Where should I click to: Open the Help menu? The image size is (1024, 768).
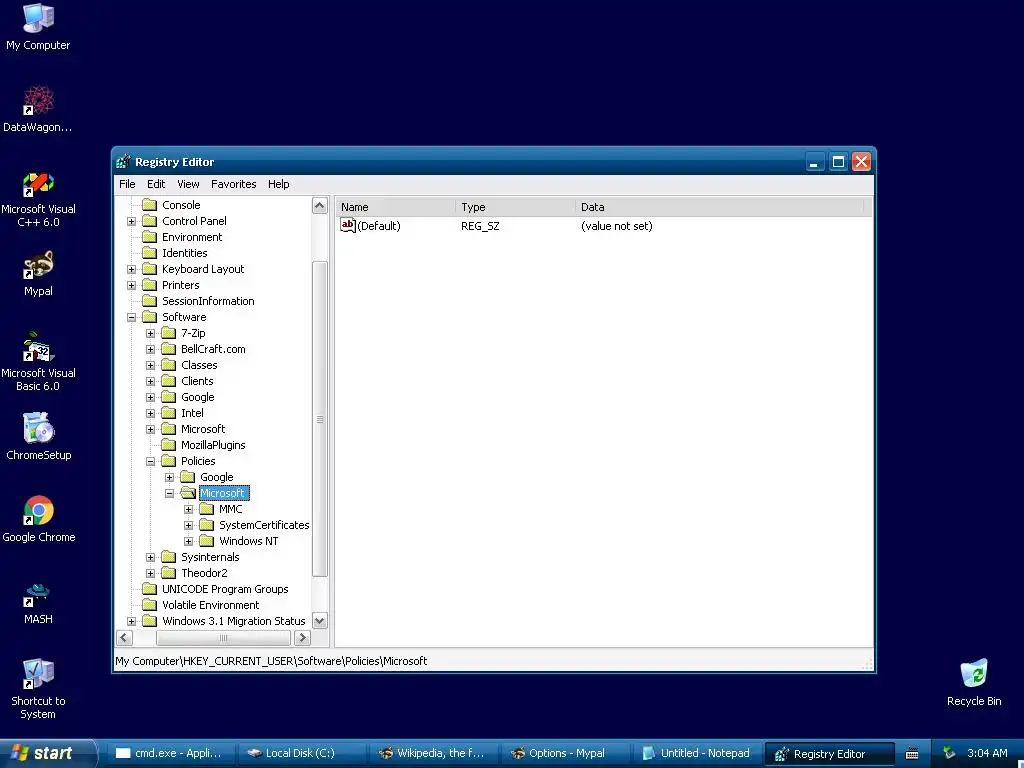(x=278, y=184)
